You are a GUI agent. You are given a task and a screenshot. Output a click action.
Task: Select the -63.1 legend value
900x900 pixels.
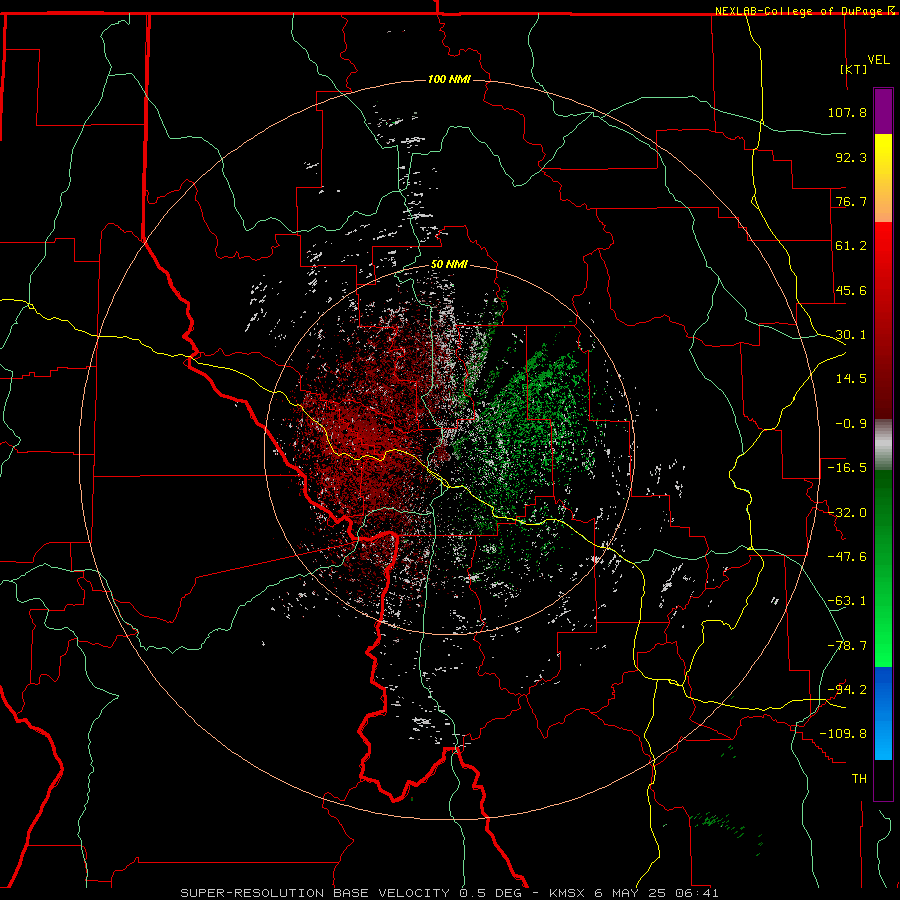pos(847,601)
